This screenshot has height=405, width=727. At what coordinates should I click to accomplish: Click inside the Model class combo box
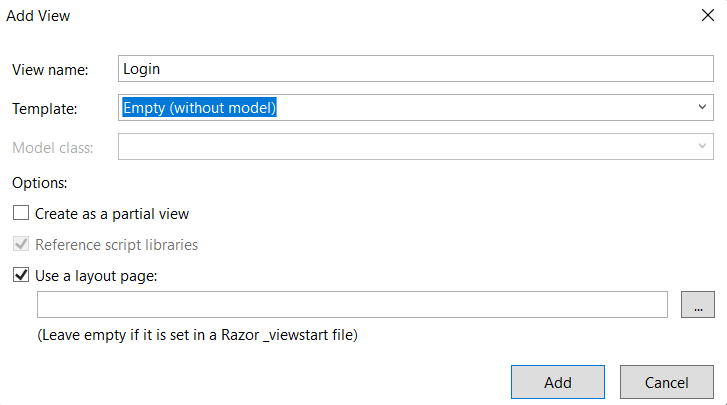(415, 146)
